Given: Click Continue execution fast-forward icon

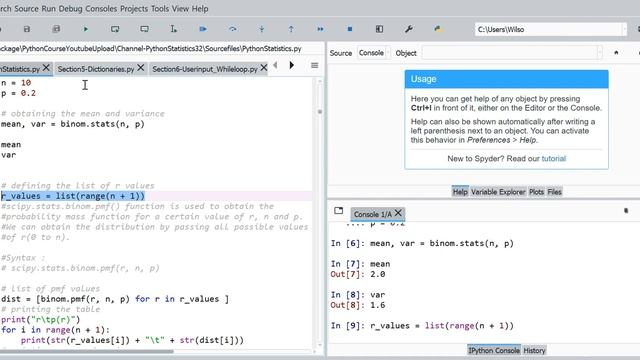Looking at the screenshot, I should click(x=320, y=29).
